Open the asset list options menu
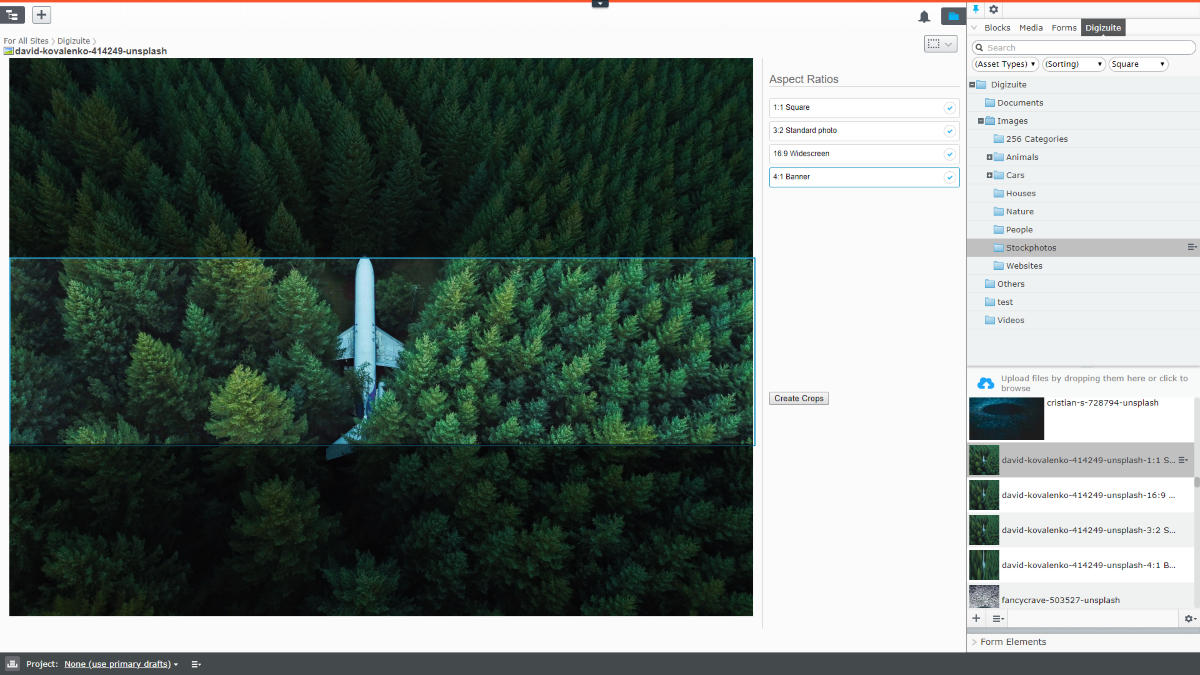Screen dimensions: 1200x675 point(998,619)
